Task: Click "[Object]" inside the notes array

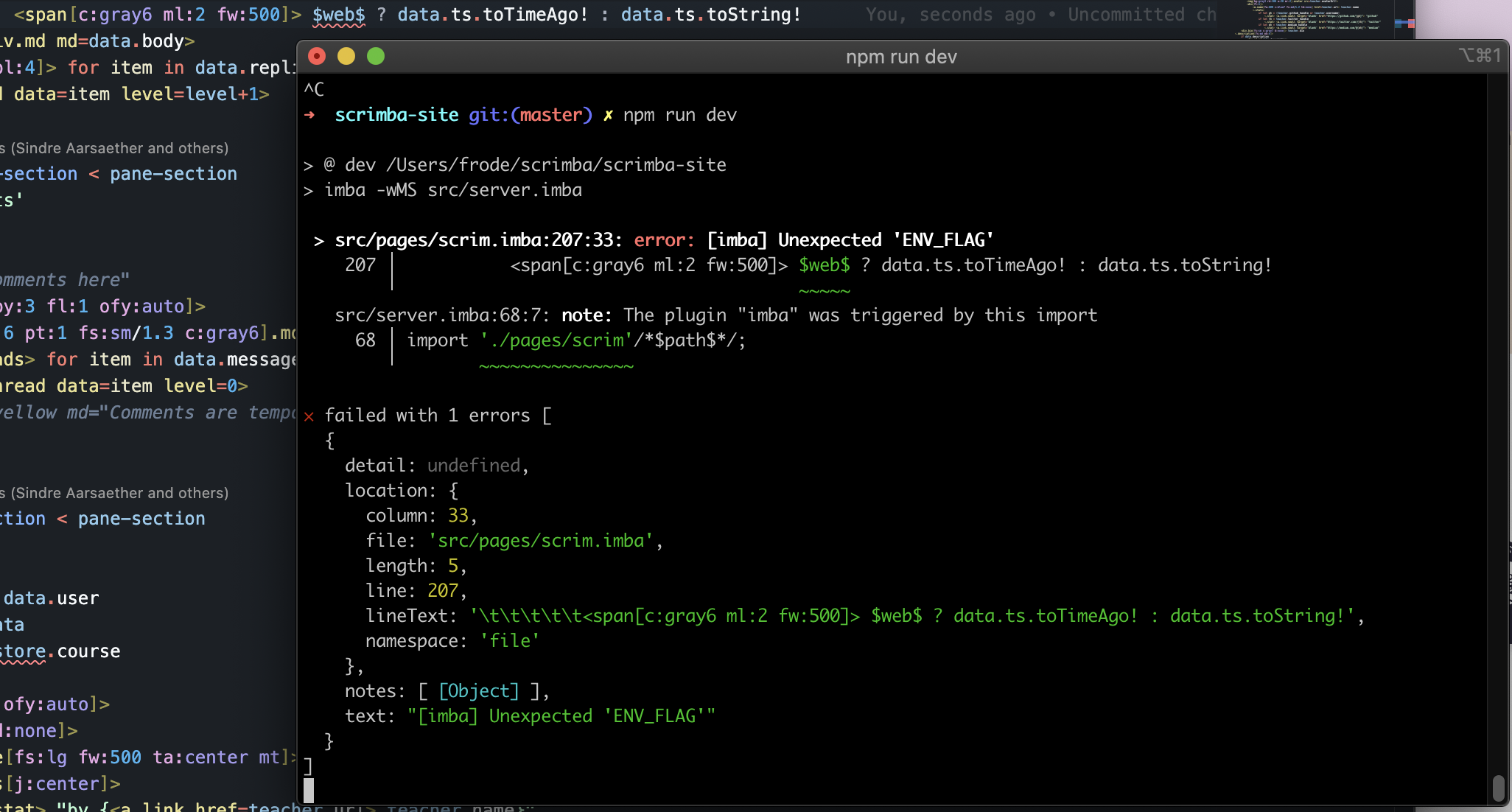Action: pos(477,690)
